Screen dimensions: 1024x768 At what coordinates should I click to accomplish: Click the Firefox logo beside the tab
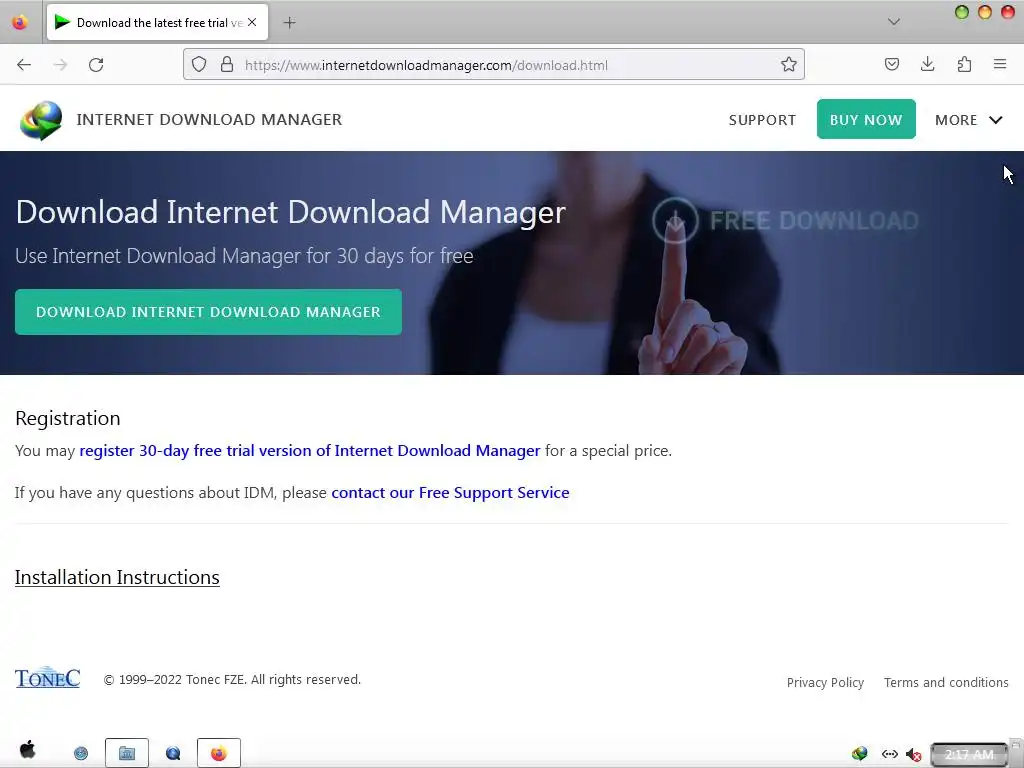point(20,22)
